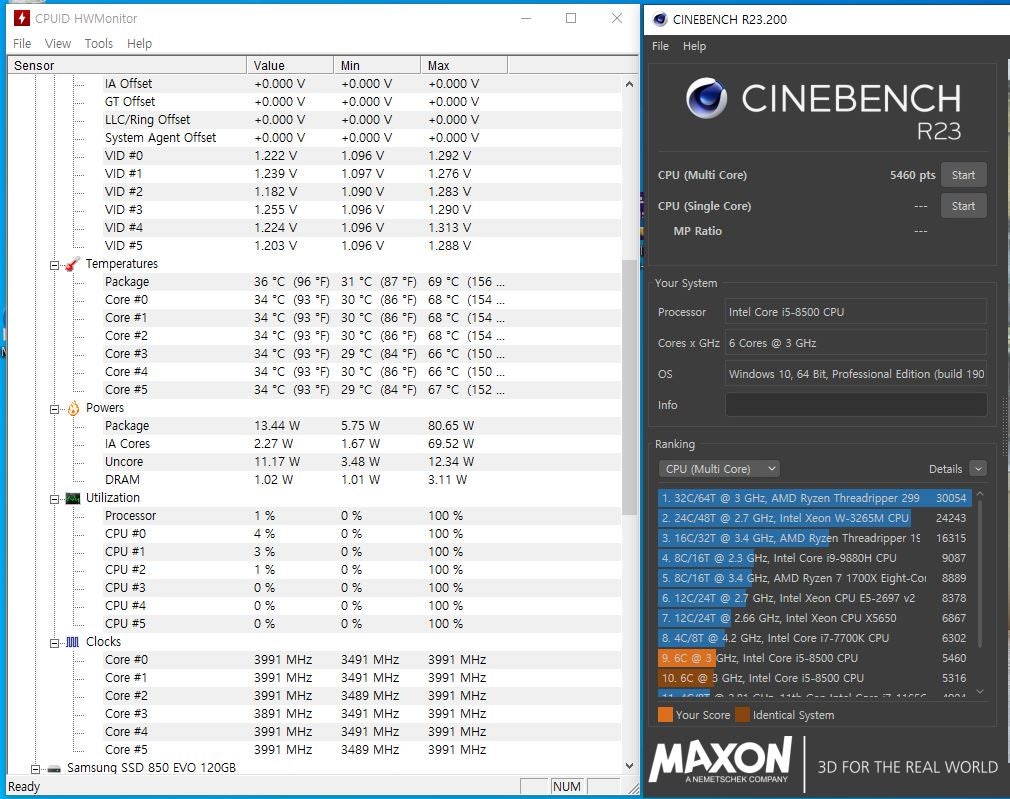Click the Min column header

(x=377, y=65)
